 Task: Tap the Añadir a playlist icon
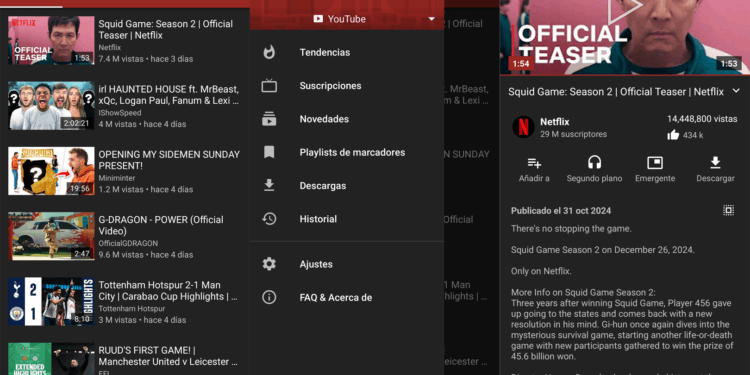(x=534, y=163)
